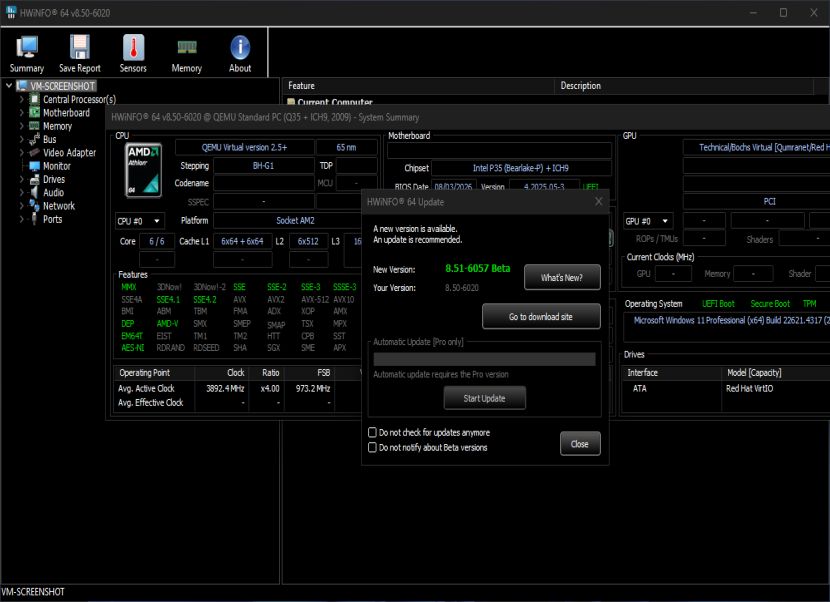
Task: Click the VM-SCREENSHOT computer icon
Action: [22, 86]
